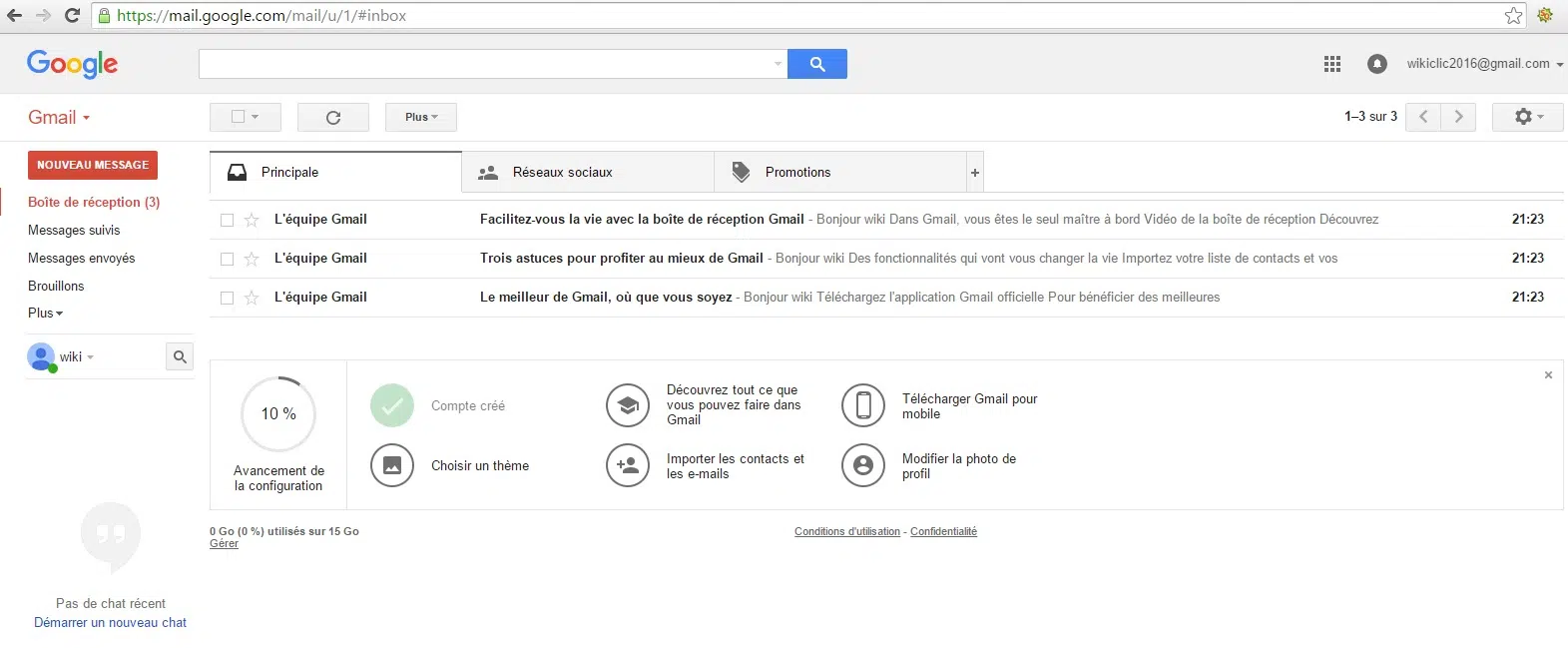This screenshot has width=1568, height=648.
Task: Click the phone icon for Gmail mobile
Action: tap(863, 405)
